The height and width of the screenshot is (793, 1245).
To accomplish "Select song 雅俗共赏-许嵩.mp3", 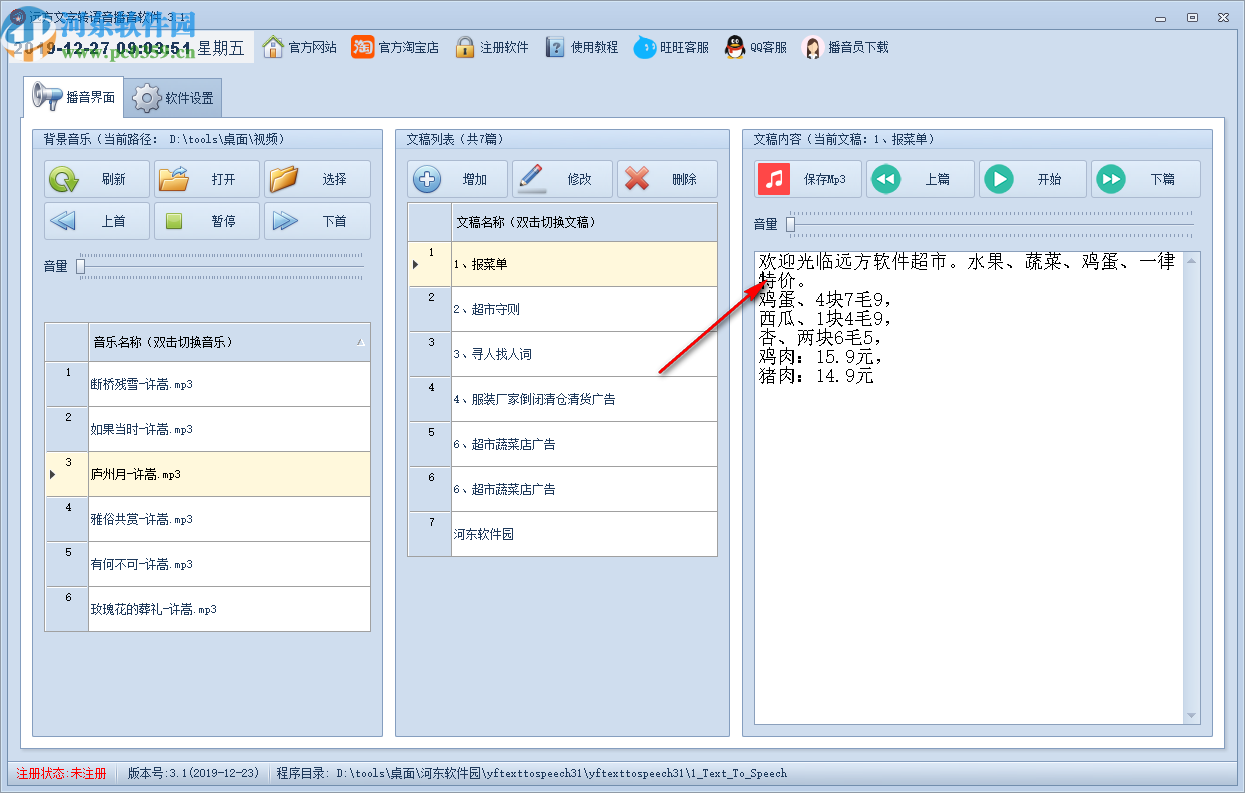I will tap(229, 519).
